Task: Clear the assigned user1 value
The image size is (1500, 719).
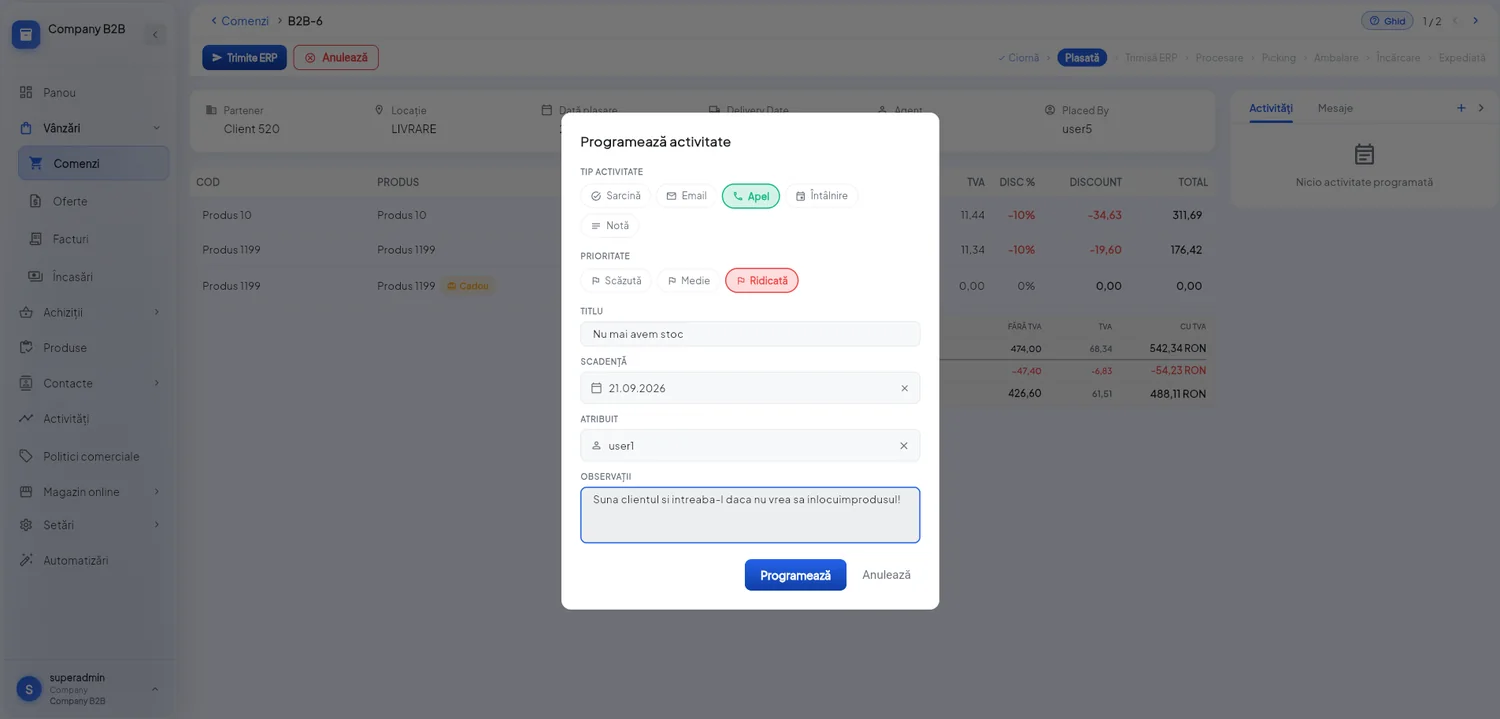Action: (x=904, y=446)
